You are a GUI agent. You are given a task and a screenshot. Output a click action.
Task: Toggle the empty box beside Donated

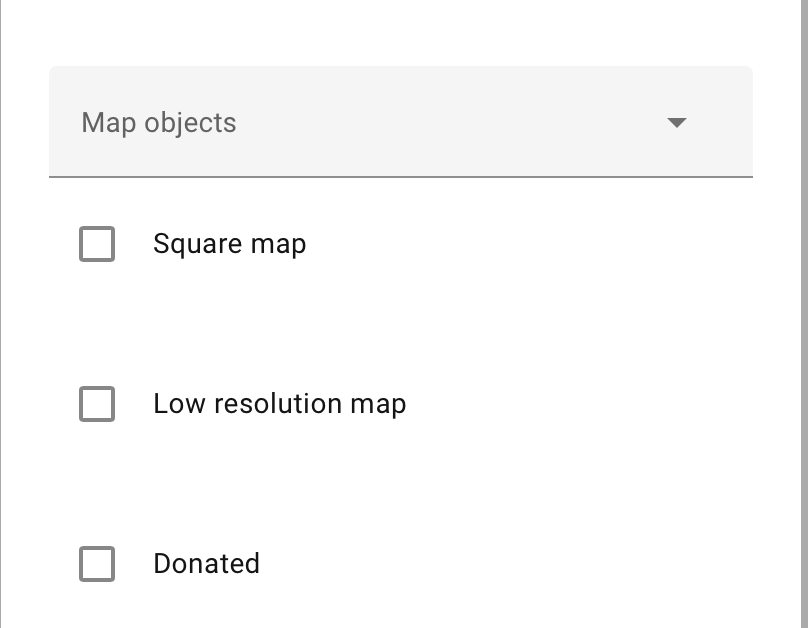pyautogui.click(x=97, y=564)
